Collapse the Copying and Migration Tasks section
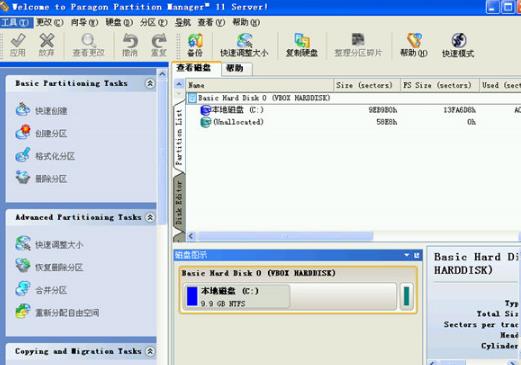The image size is (521, 365). (150, 351)
